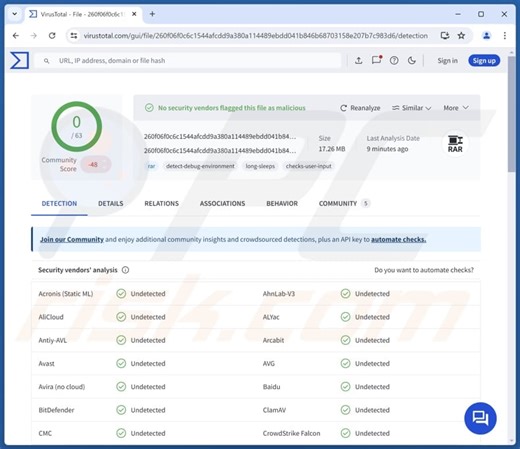Switch to the DETECTION tab
520x449 pixels.
[x=59, y=203]
